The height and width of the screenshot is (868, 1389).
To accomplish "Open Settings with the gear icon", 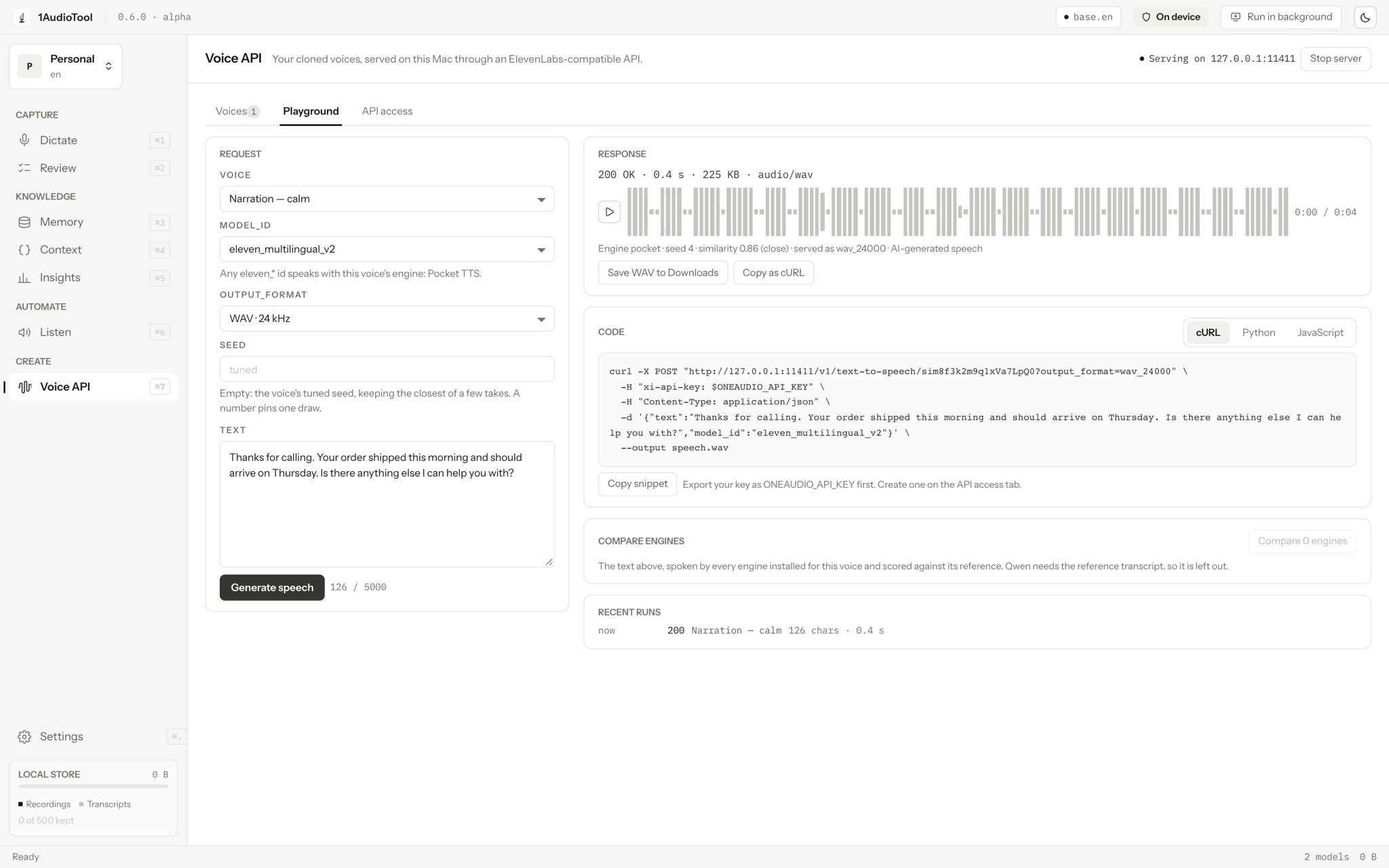I will coord(93,736).
